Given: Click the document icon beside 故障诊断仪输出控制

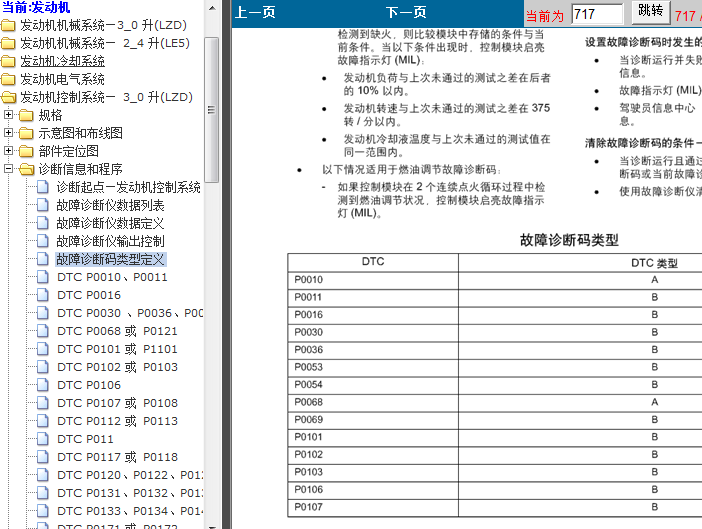Looking at the screenshot, I should [x=43, y=241].
